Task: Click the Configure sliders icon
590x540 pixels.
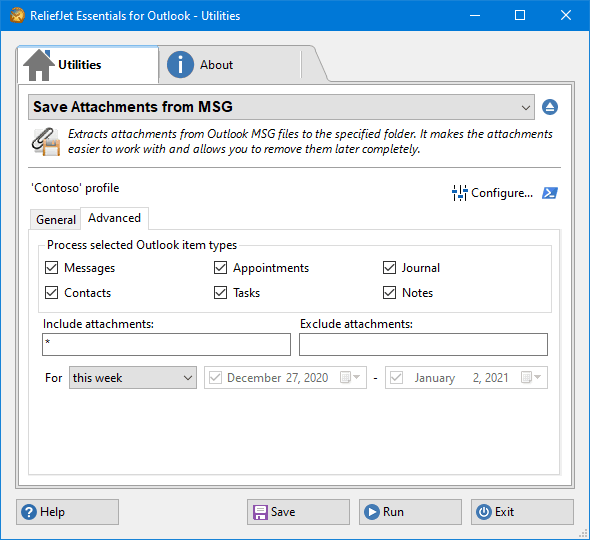Action: pyautogui.click(x=459, y=193)
